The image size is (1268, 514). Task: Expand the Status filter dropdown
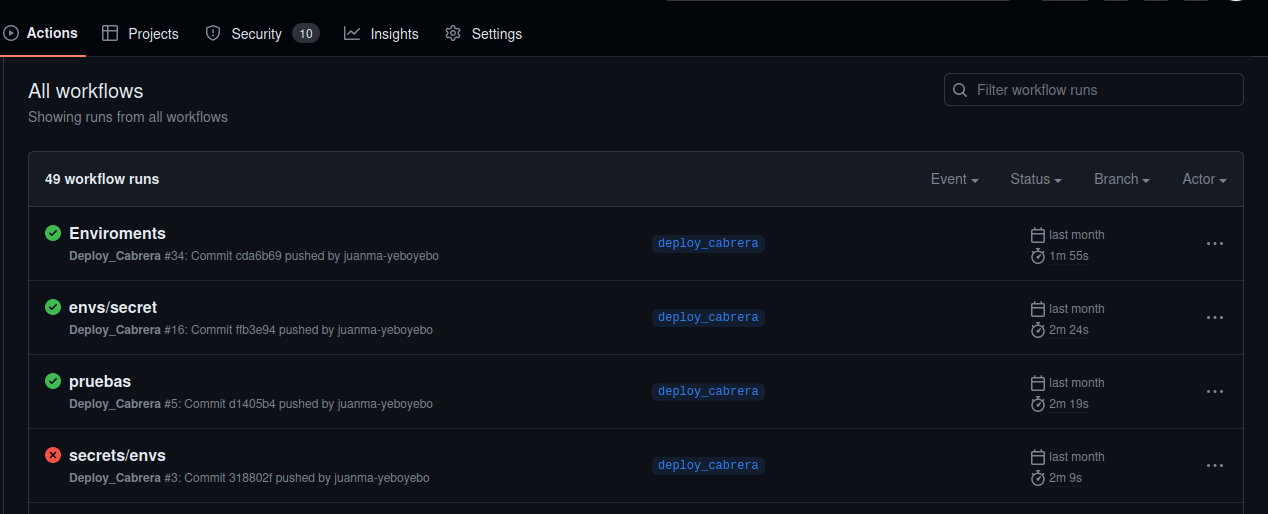(1036, 179)
